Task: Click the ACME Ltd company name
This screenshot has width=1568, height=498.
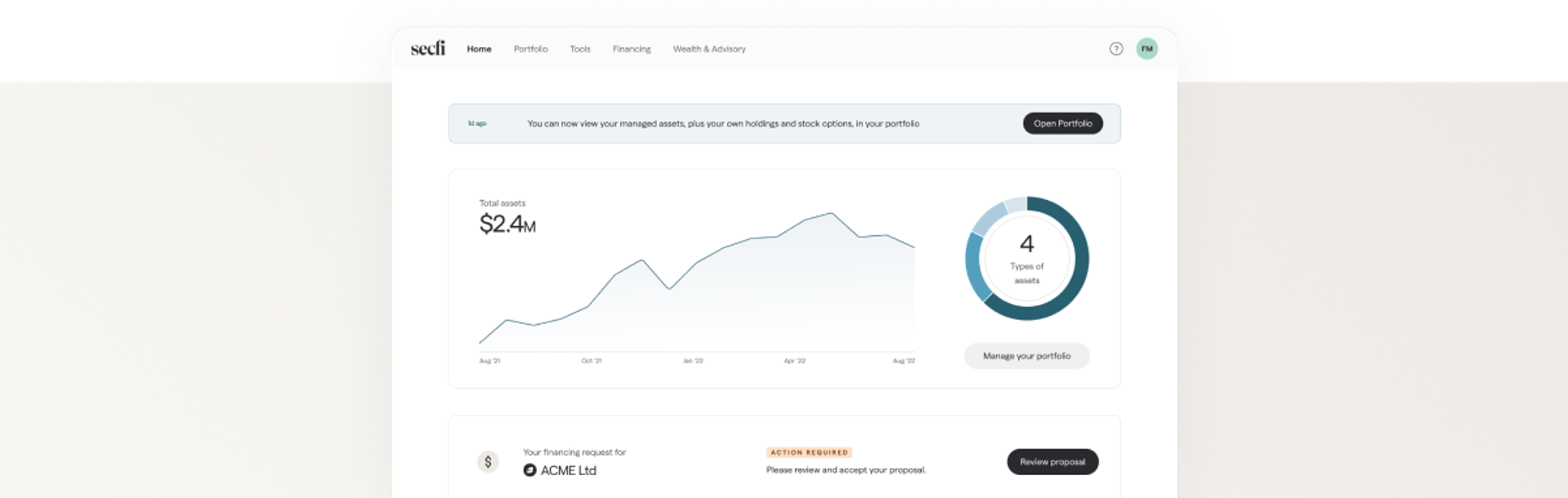Action: (x=569, y=470)
